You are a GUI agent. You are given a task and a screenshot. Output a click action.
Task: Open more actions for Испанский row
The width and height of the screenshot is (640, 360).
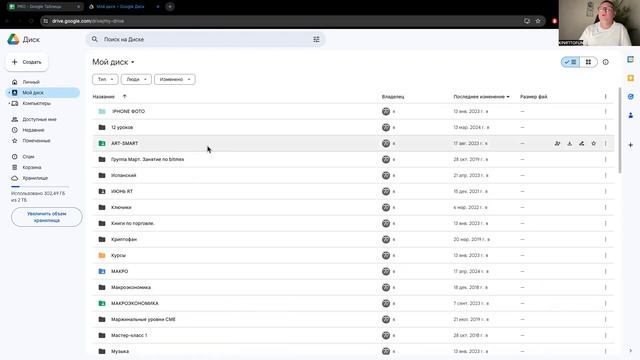[606, 175]
